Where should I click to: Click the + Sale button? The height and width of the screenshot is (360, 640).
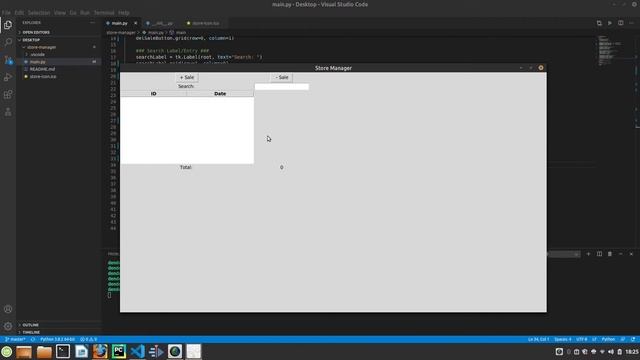click(187, 77)
